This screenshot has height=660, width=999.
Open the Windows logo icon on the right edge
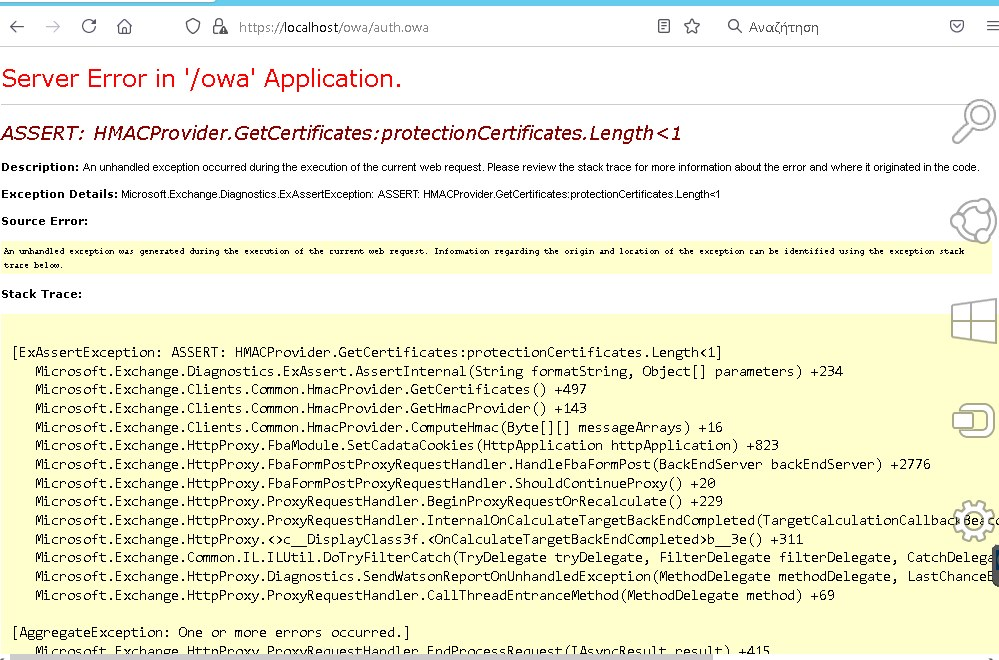pos(972,320)
